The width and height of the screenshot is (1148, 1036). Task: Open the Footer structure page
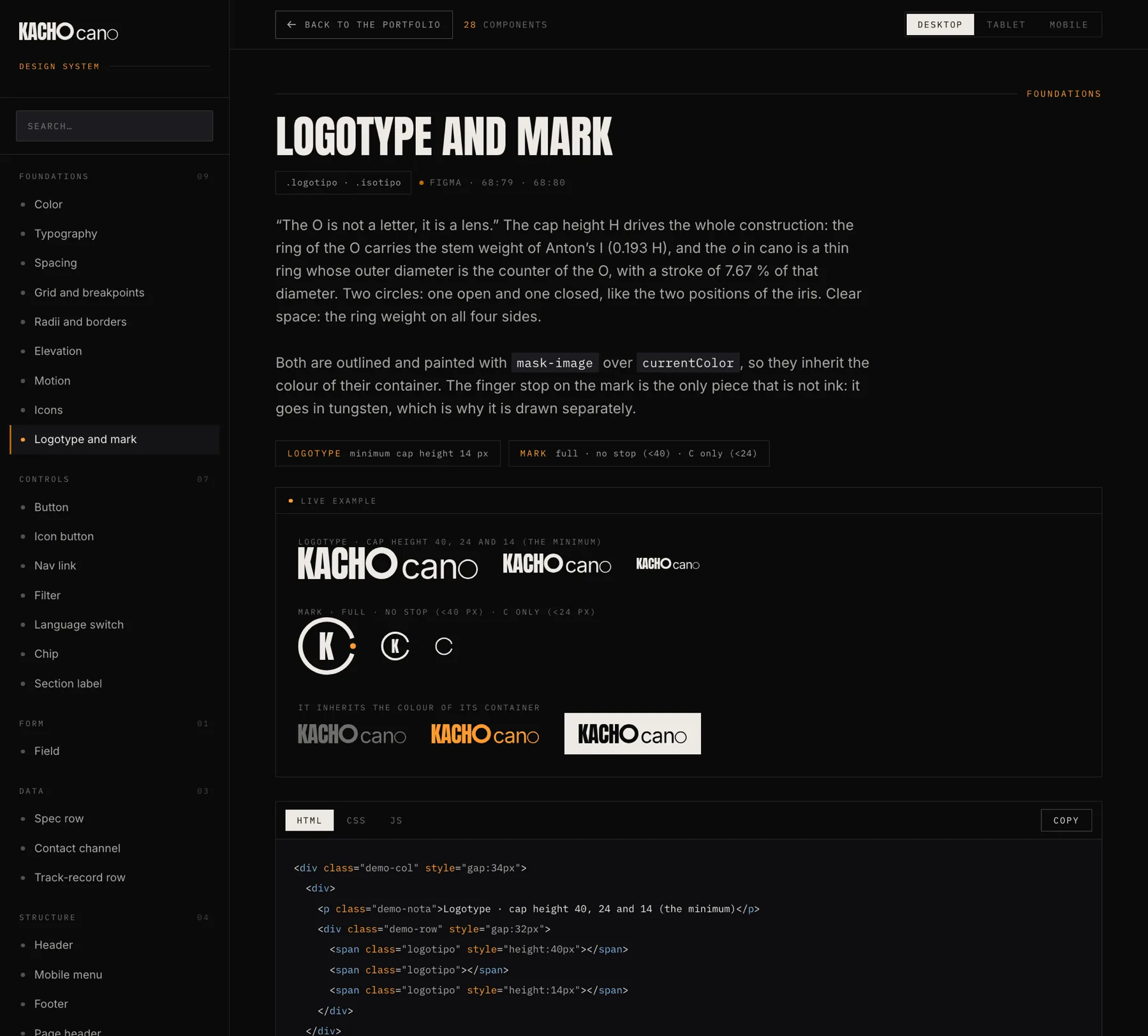click(x=115, y=1004)
